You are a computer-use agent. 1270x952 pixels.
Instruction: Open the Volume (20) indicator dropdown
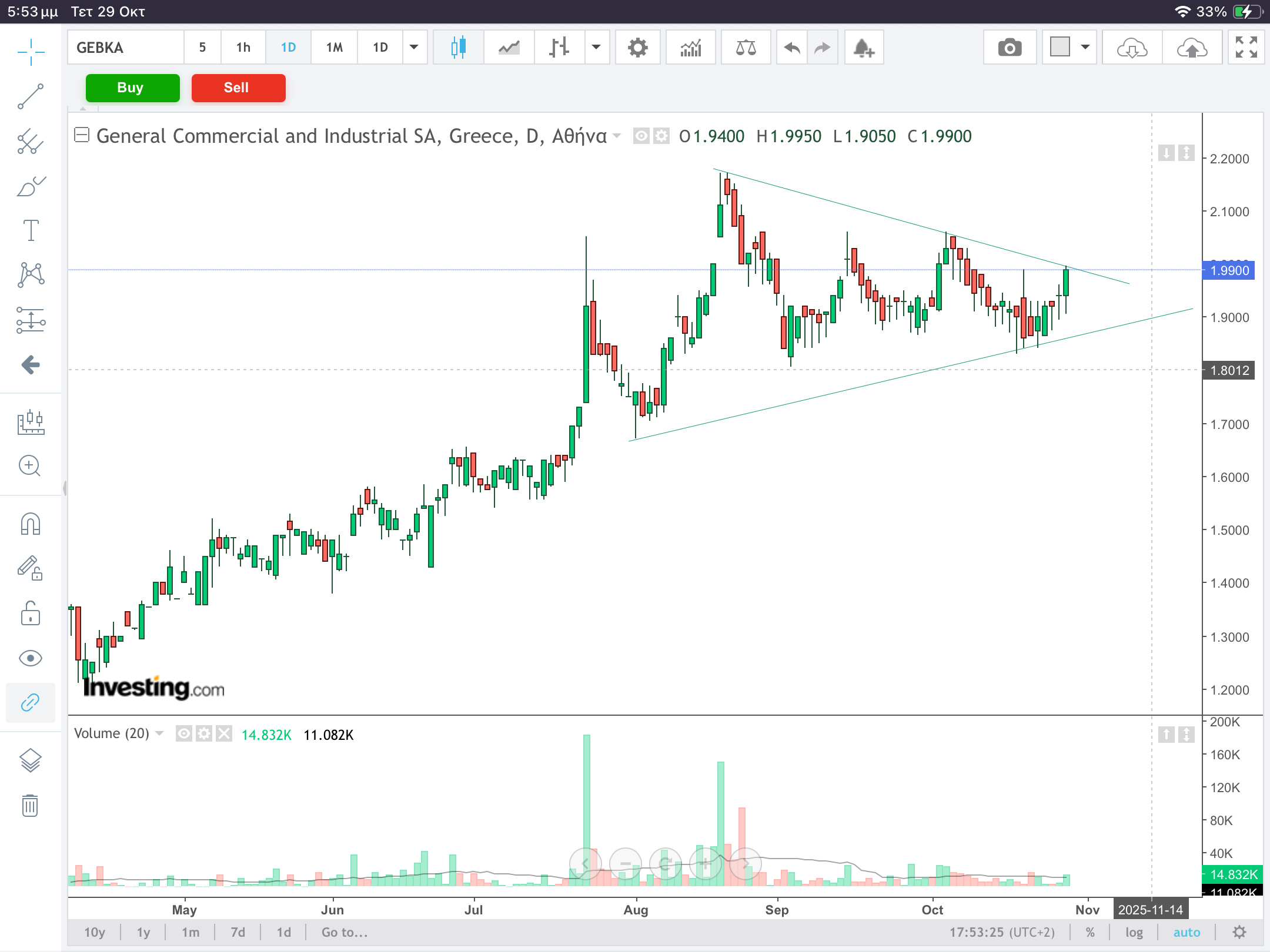click(159, 733)
